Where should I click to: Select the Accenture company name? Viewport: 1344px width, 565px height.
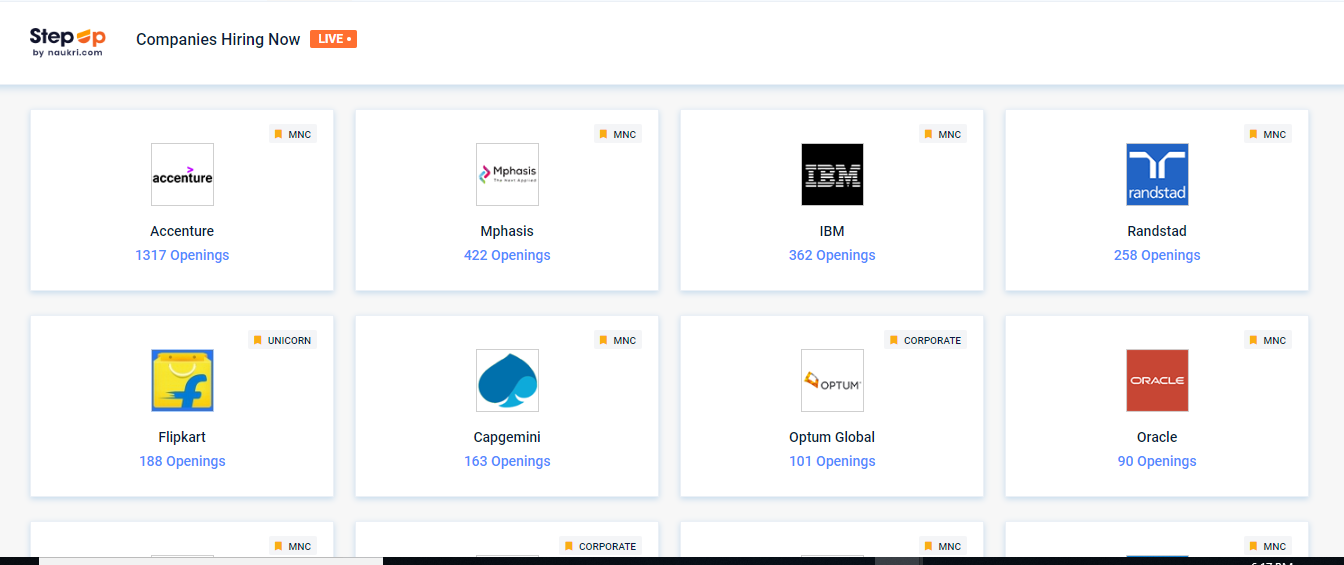pos(182,231)
